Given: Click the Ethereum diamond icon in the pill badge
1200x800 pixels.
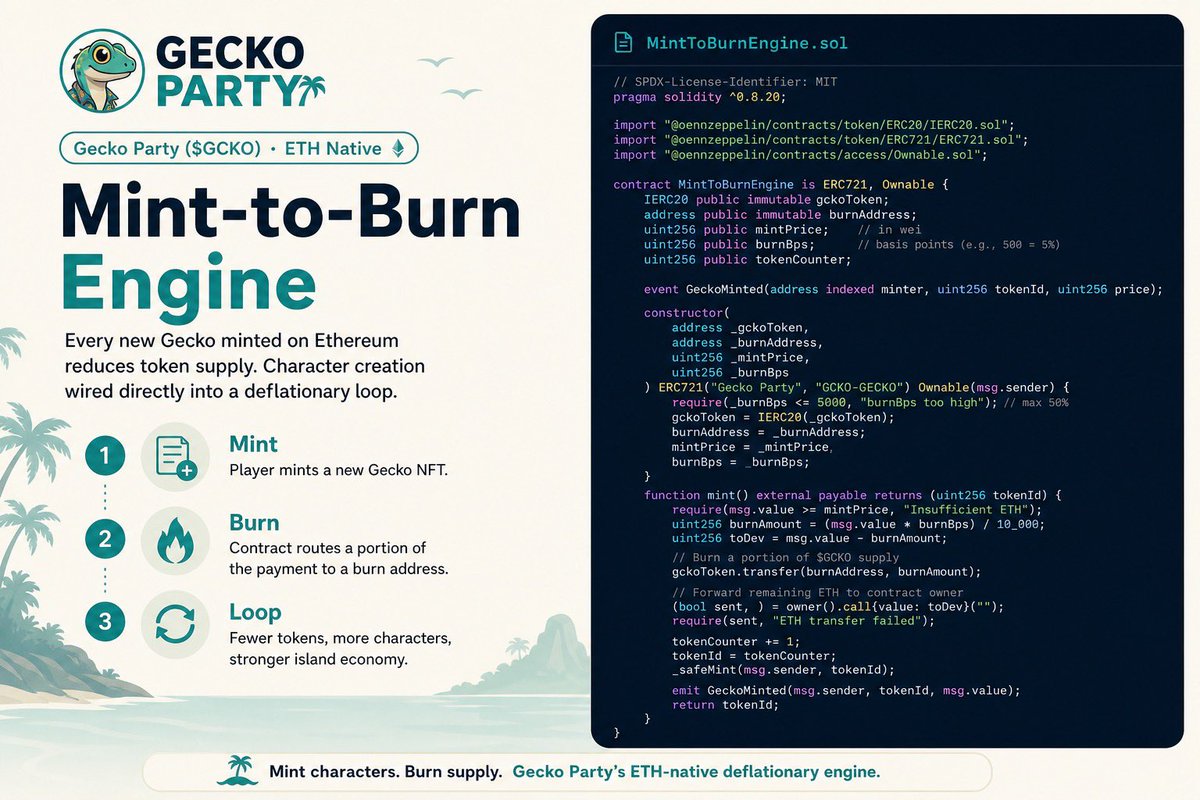Looking at the screenshot, I should pos(399,148).
